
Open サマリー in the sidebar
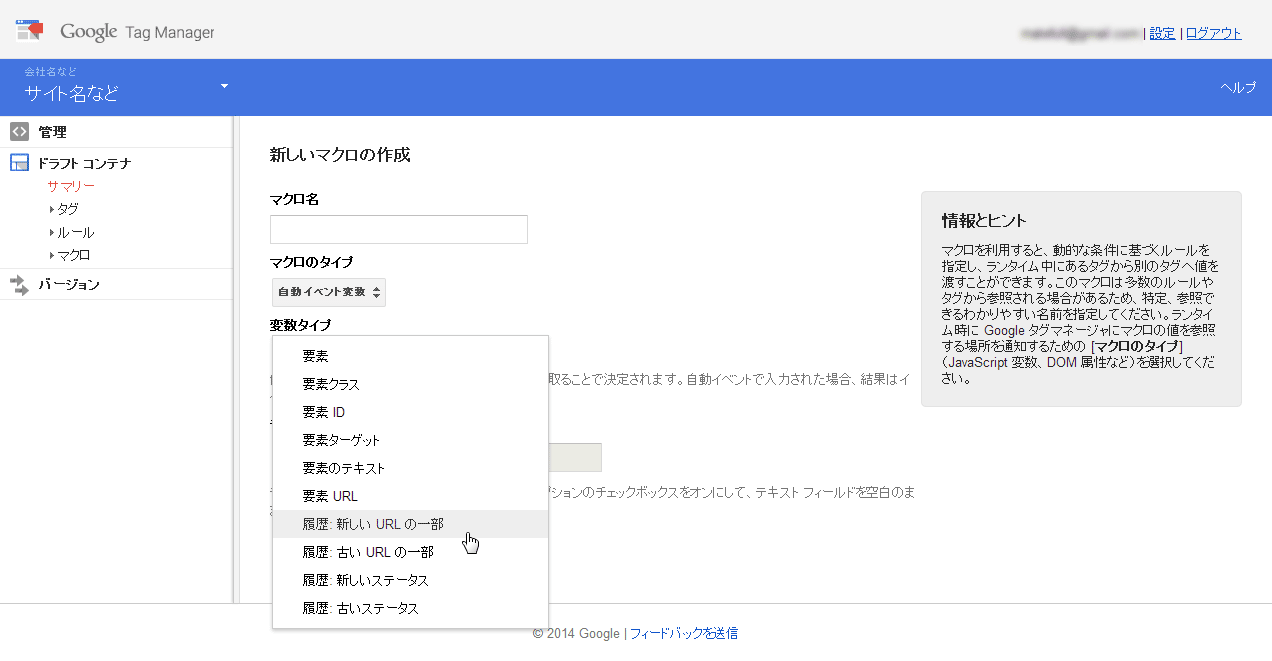pos(71,186)
